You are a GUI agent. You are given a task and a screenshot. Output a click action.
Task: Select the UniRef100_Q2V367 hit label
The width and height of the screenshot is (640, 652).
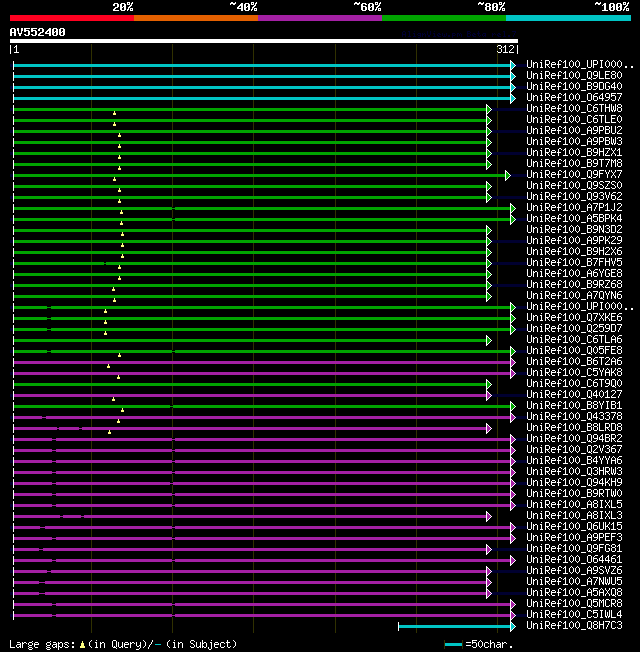click(x=574, y=449)
